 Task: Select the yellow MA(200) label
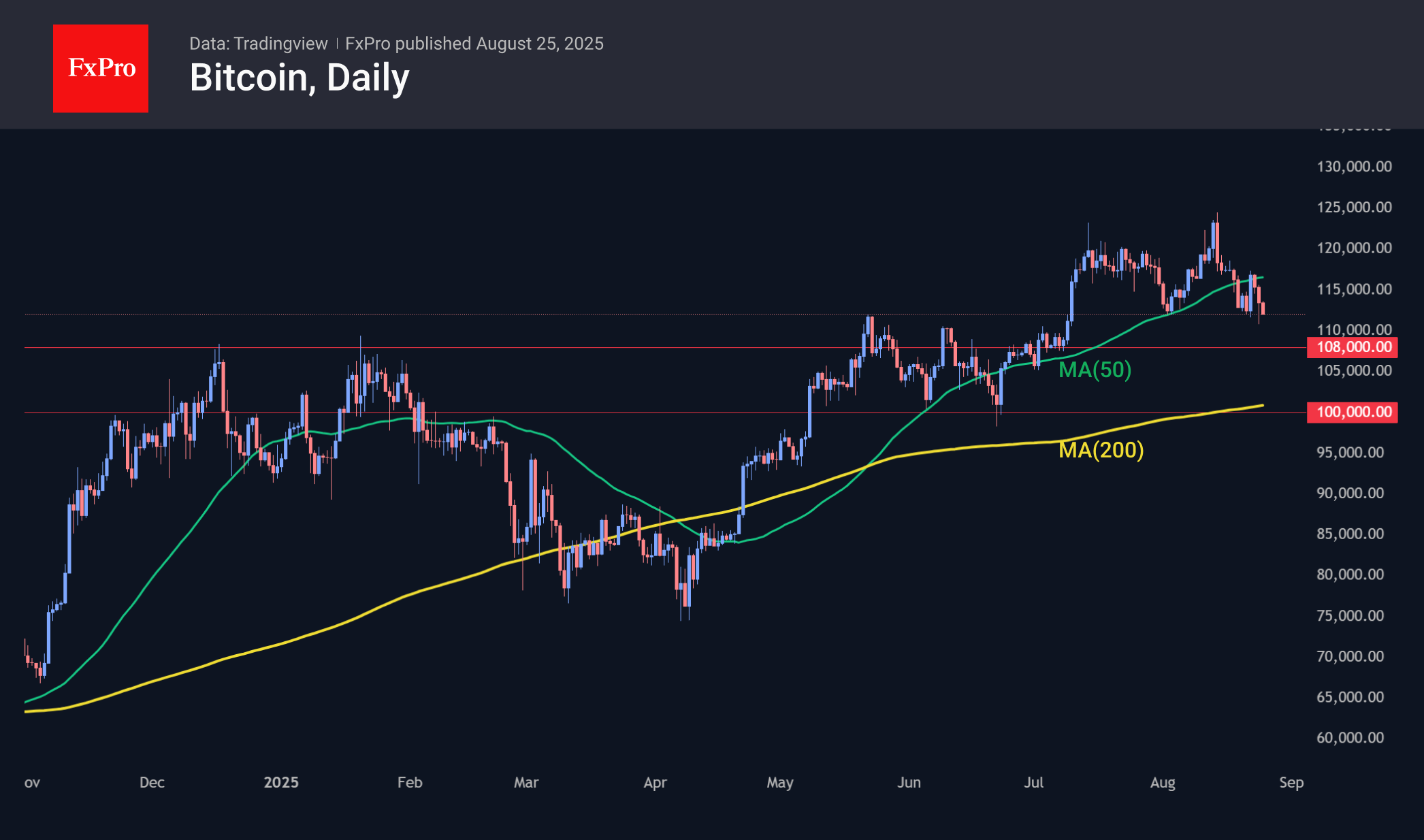pyautogui.click(x=1101, y=450)
